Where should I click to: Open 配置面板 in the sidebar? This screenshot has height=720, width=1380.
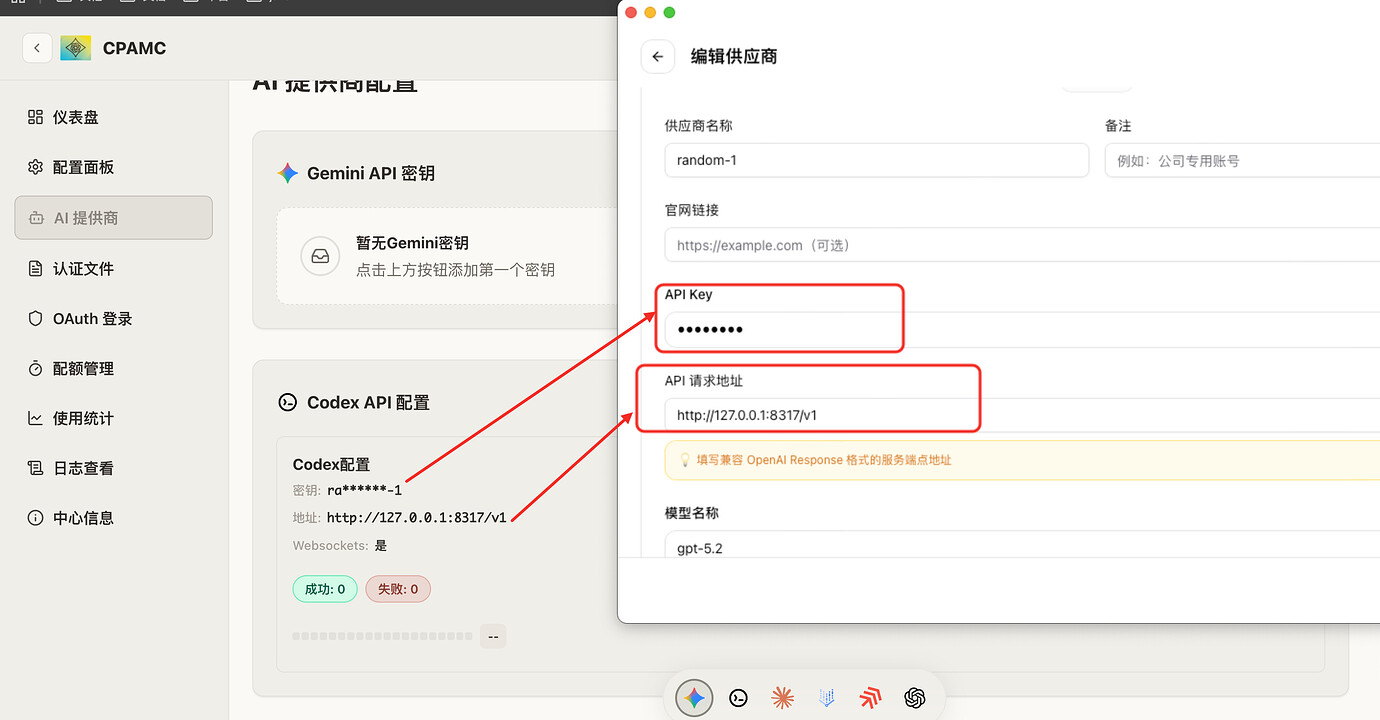coord(113,167)
